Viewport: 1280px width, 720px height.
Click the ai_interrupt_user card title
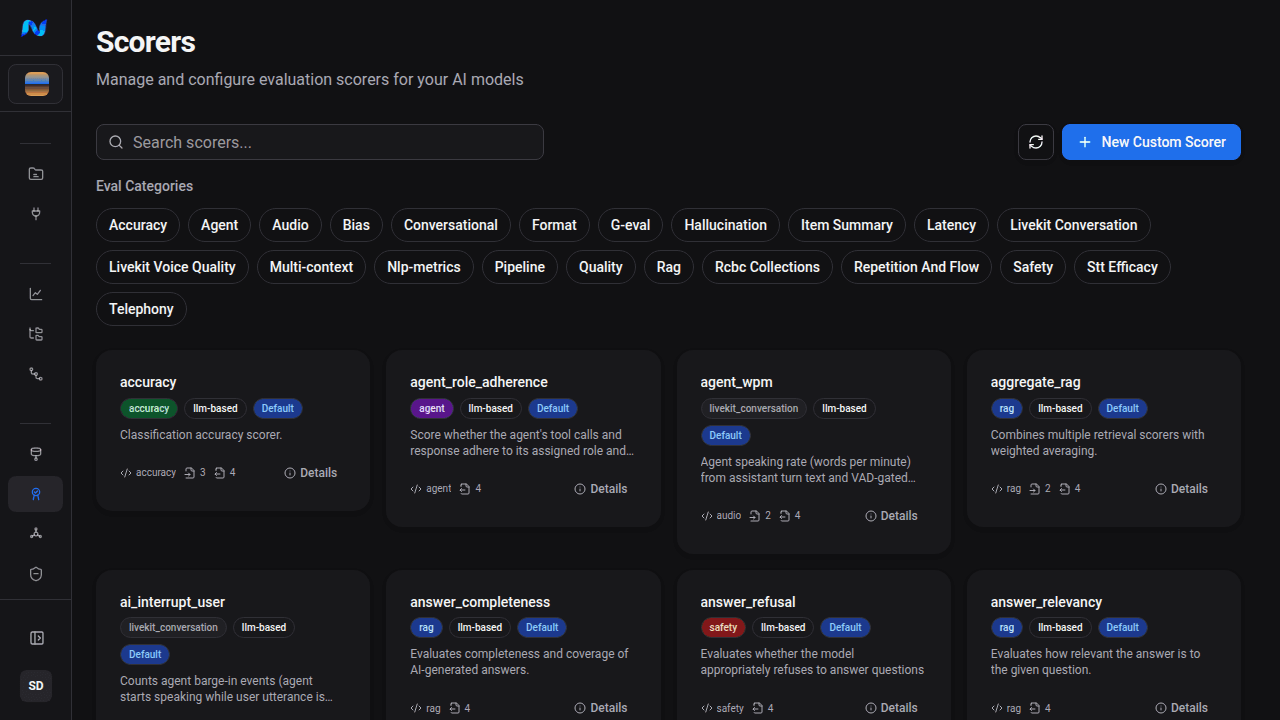pos(172,602)
